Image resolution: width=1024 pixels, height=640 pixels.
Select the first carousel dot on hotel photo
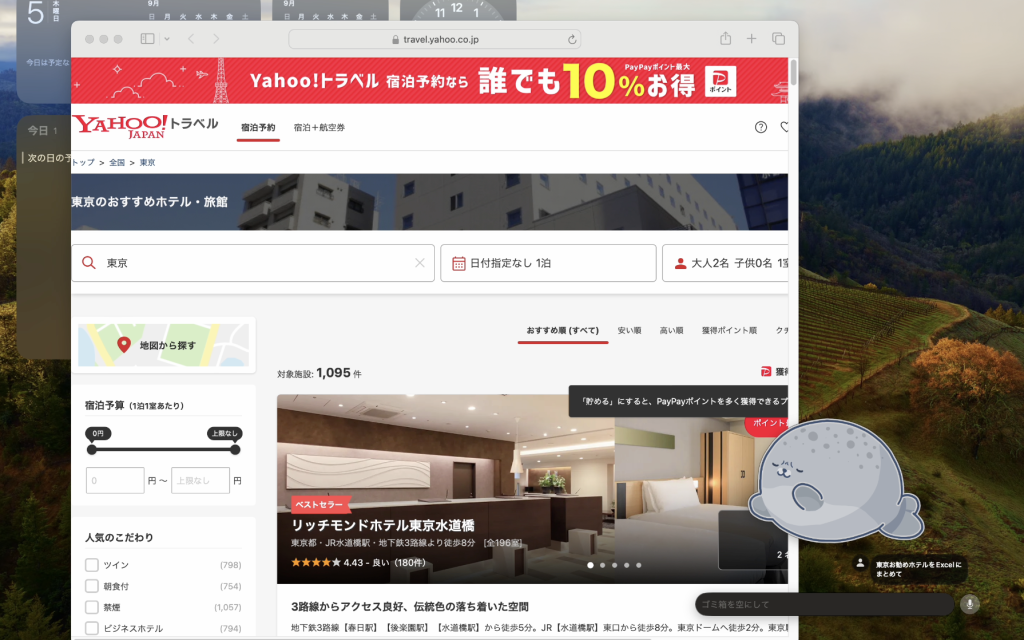click(590, 565)
